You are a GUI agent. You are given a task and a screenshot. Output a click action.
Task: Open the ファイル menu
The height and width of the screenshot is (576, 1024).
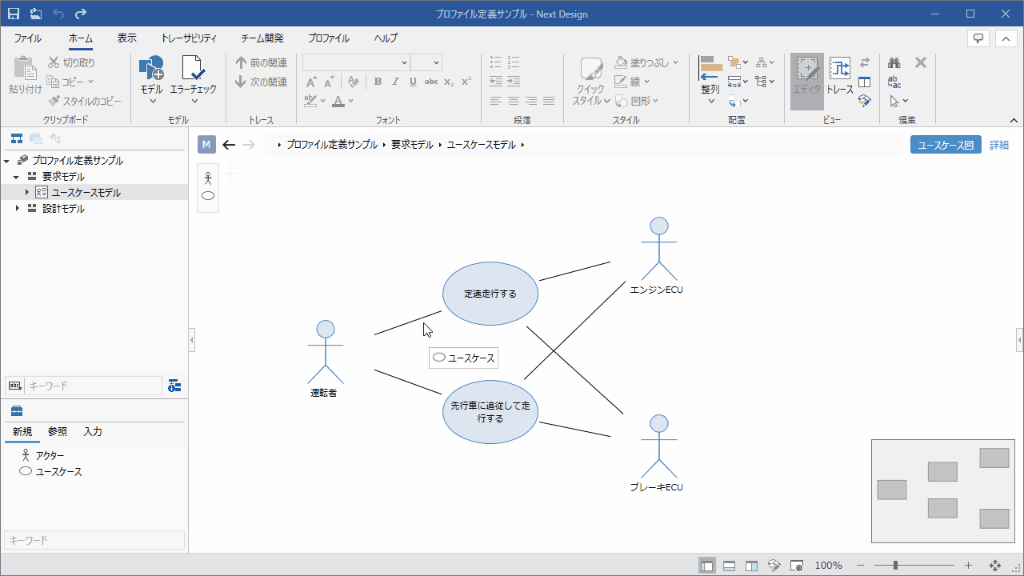[27, 39]
